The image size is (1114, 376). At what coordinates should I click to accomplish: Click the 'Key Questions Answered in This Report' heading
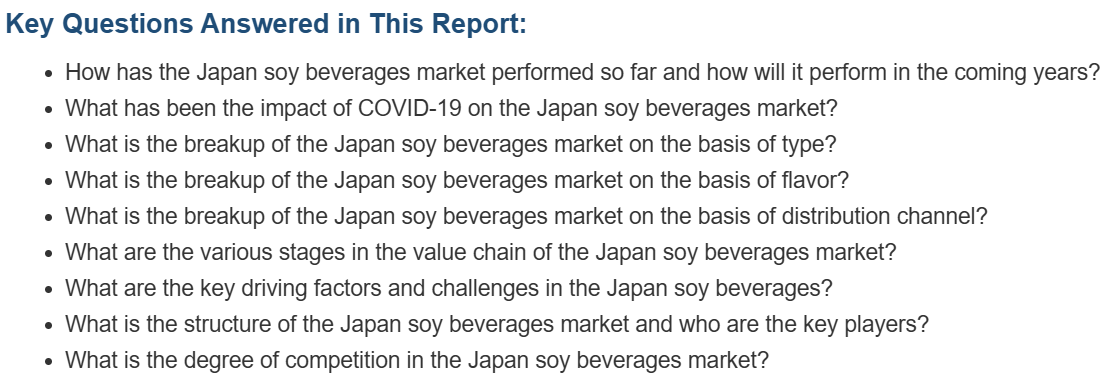tap(266, 24)
